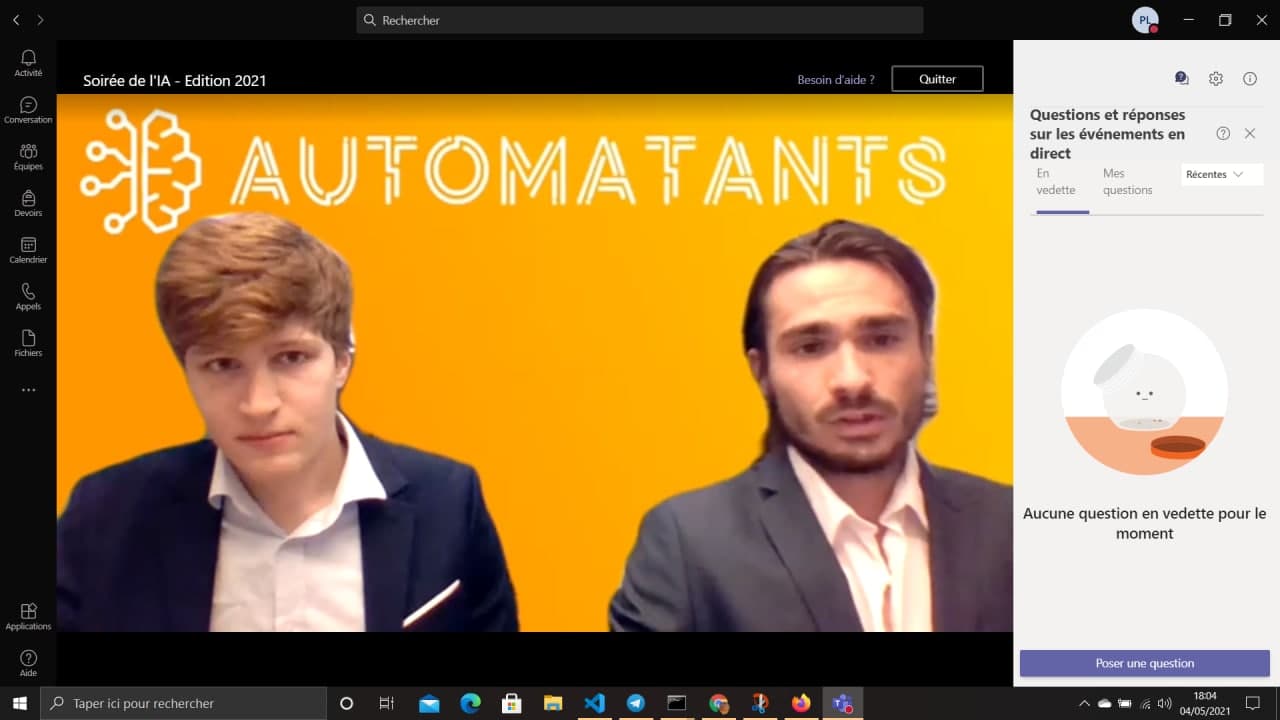Click the Poser une question button
Image resolution: width=1280 pixels, height=720 pixels.
[1144, 663]
